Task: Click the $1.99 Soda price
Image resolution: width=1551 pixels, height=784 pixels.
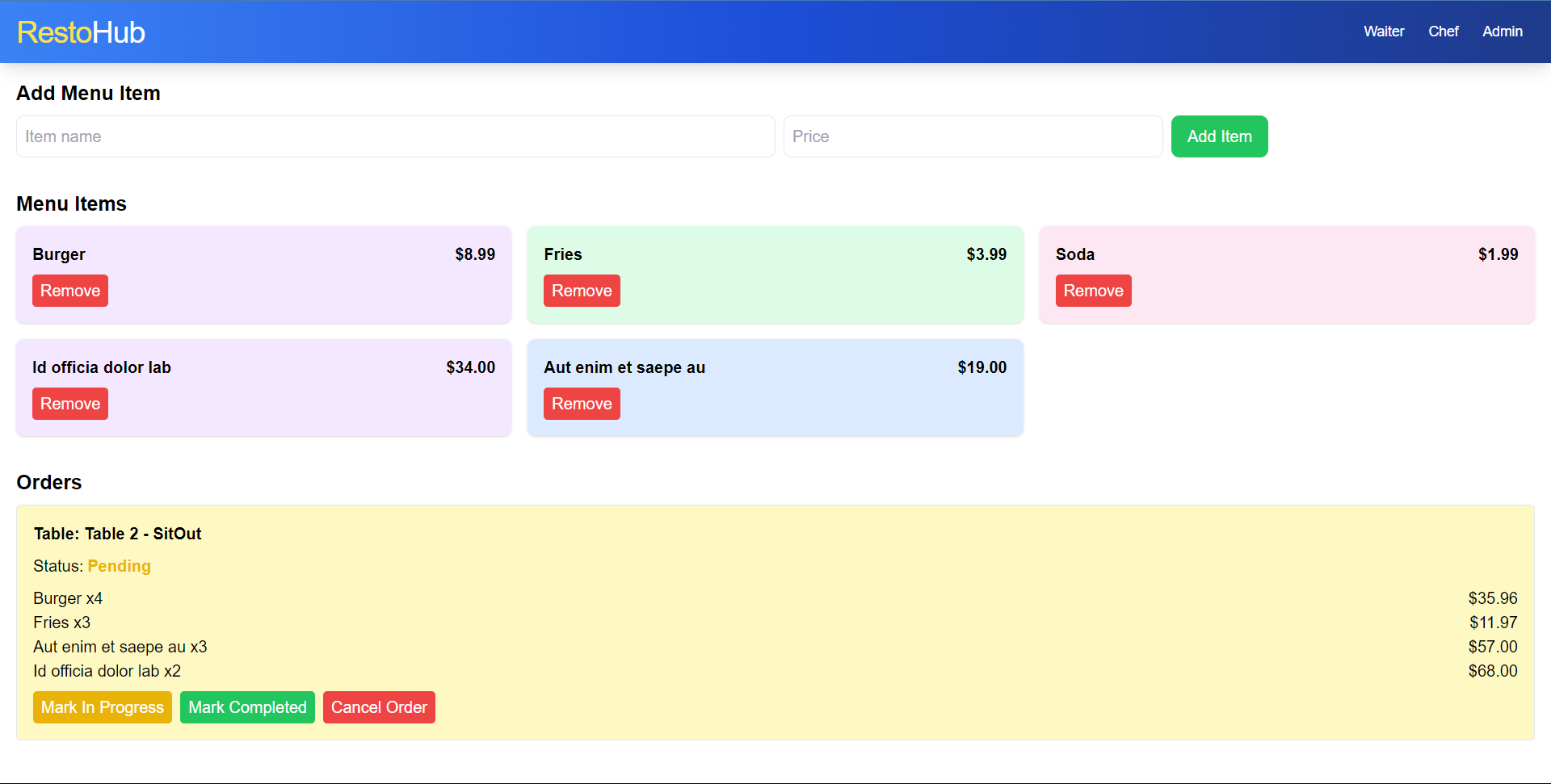Action: [1498, 254]
